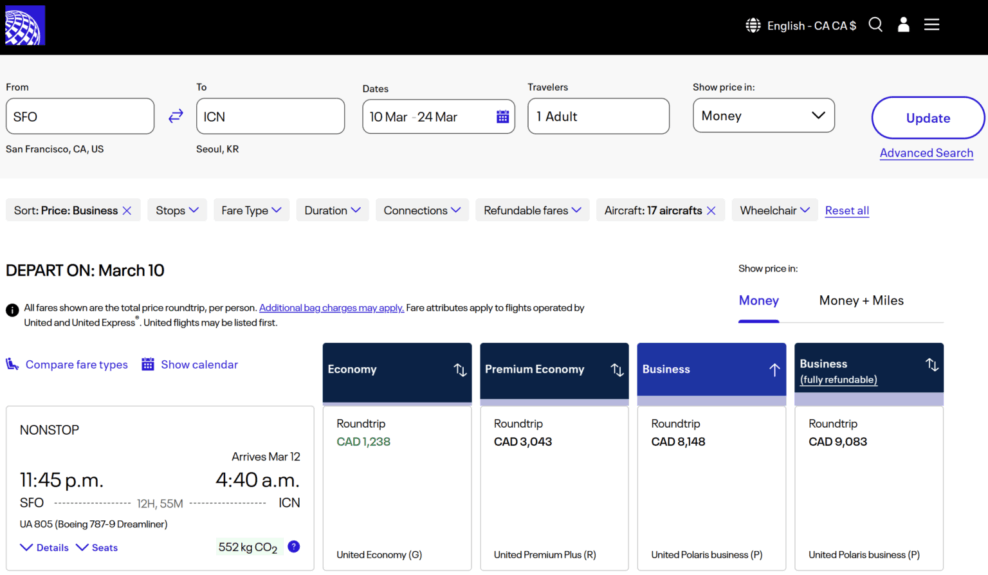This screenshot has width=988, height=575.
Task: Sort by Business fully refundable price
Action: pyautogui.click(x=932, y=365)
